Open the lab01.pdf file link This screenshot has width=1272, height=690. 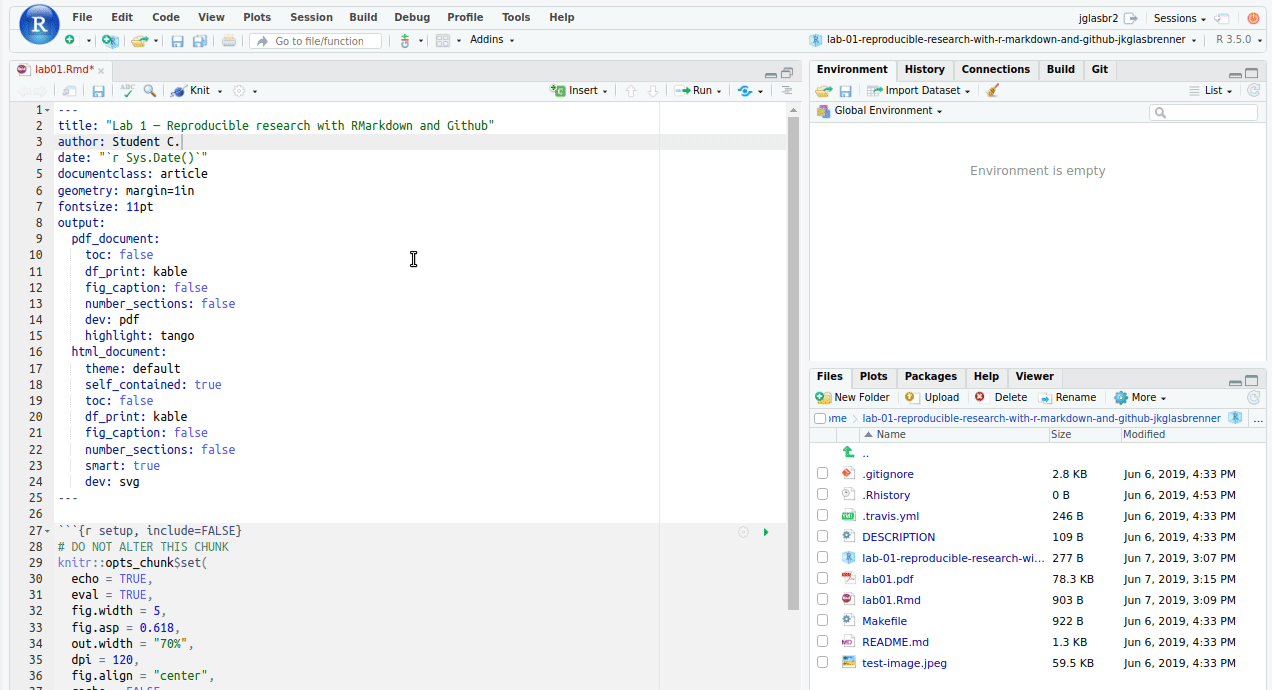click(887, 579)
